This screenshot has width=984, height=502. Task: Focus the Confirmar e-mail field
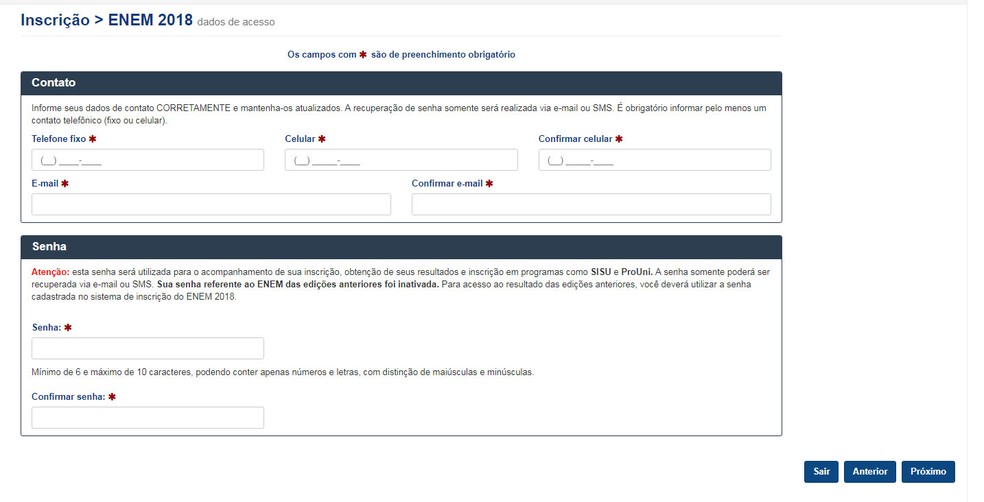point(591,205)
